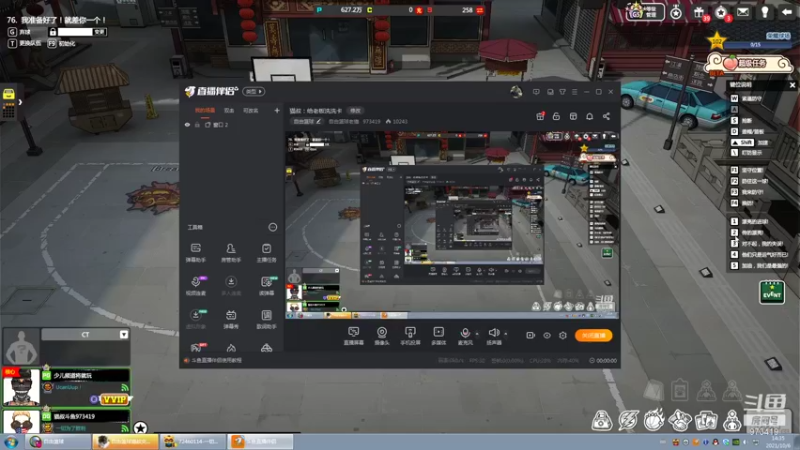Expand the CT dropdown in the game team panel

tap(123, 335)
